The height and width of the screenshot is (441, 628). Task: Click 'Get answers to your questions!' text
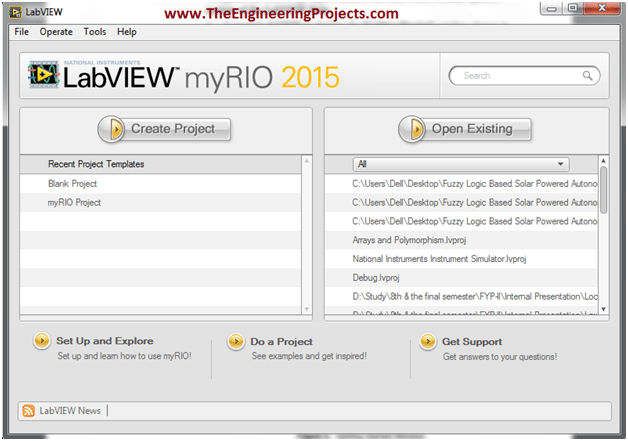tap(499, 357)
